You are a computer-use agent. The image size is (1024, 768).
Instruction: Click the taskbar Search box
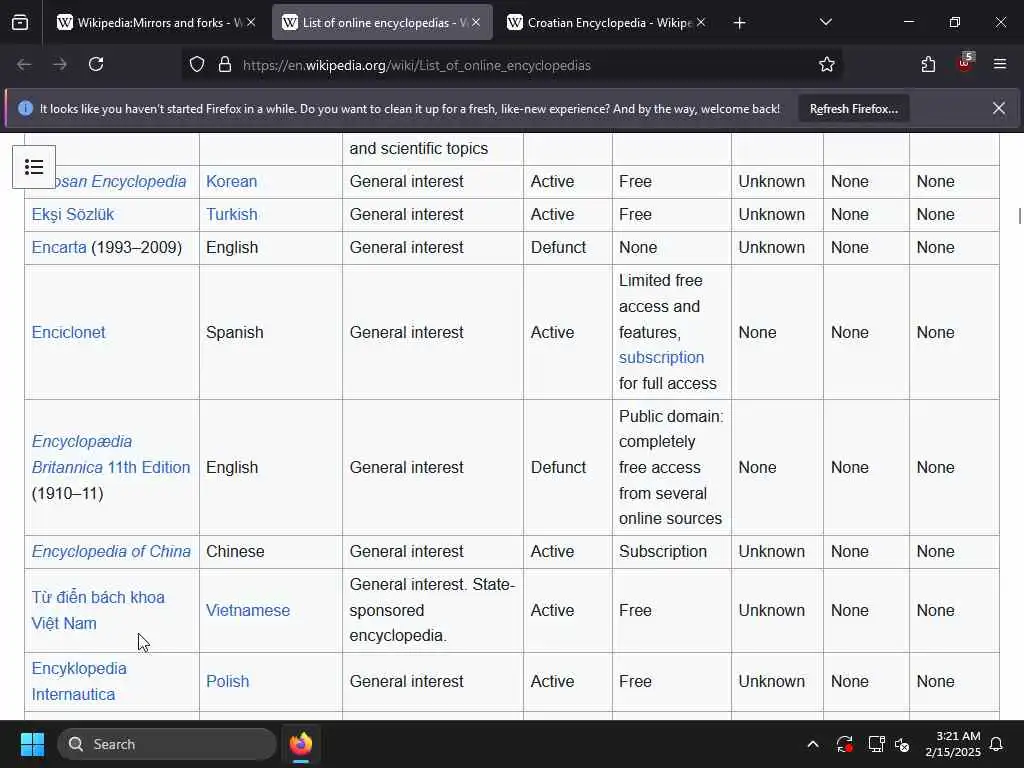point(167,744)
